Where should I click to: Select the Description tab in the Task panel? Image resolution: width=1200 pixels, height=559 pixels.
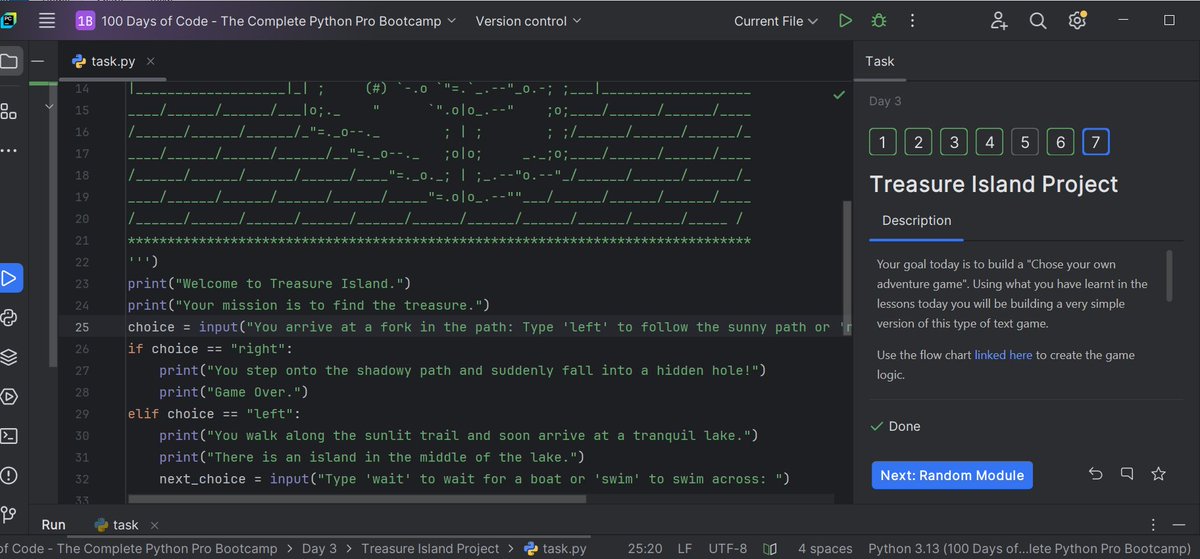tap(917, 220)
